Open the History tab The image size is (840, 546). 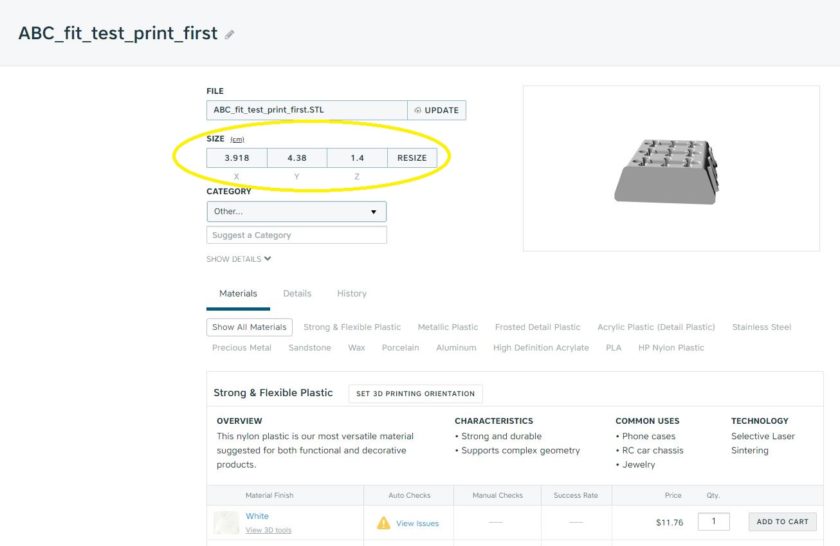(351, 294)
